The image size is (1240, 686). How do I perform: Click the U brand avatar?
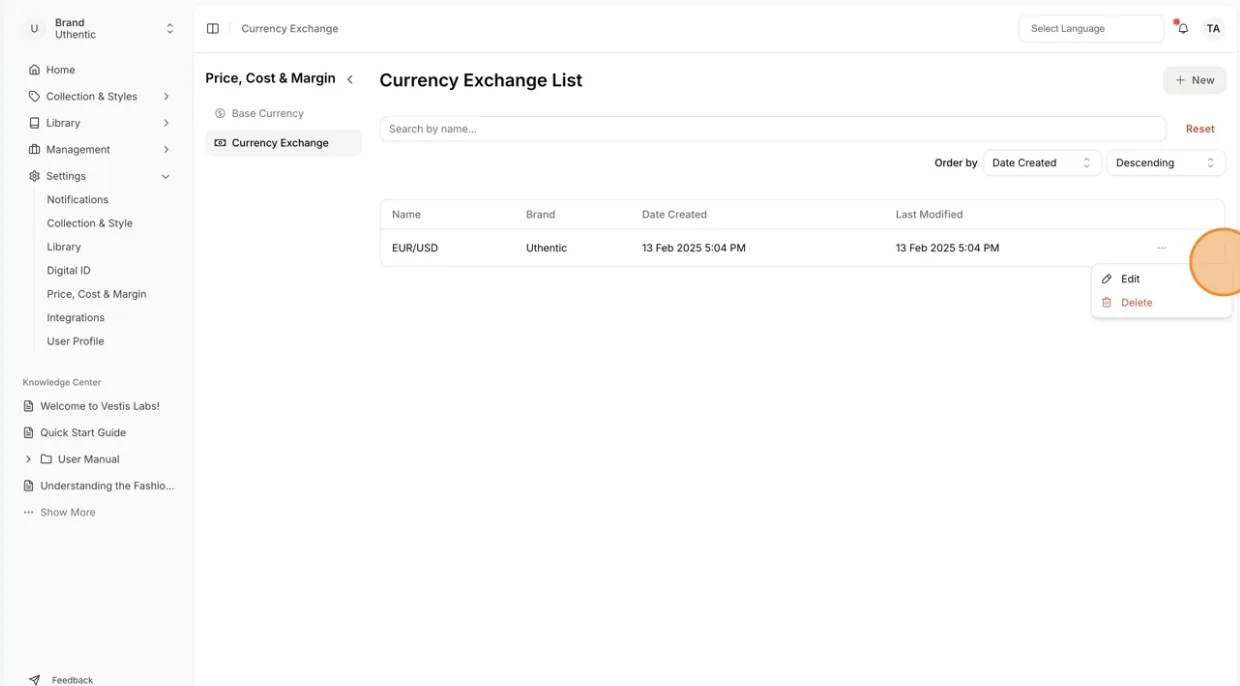point(34,29)
